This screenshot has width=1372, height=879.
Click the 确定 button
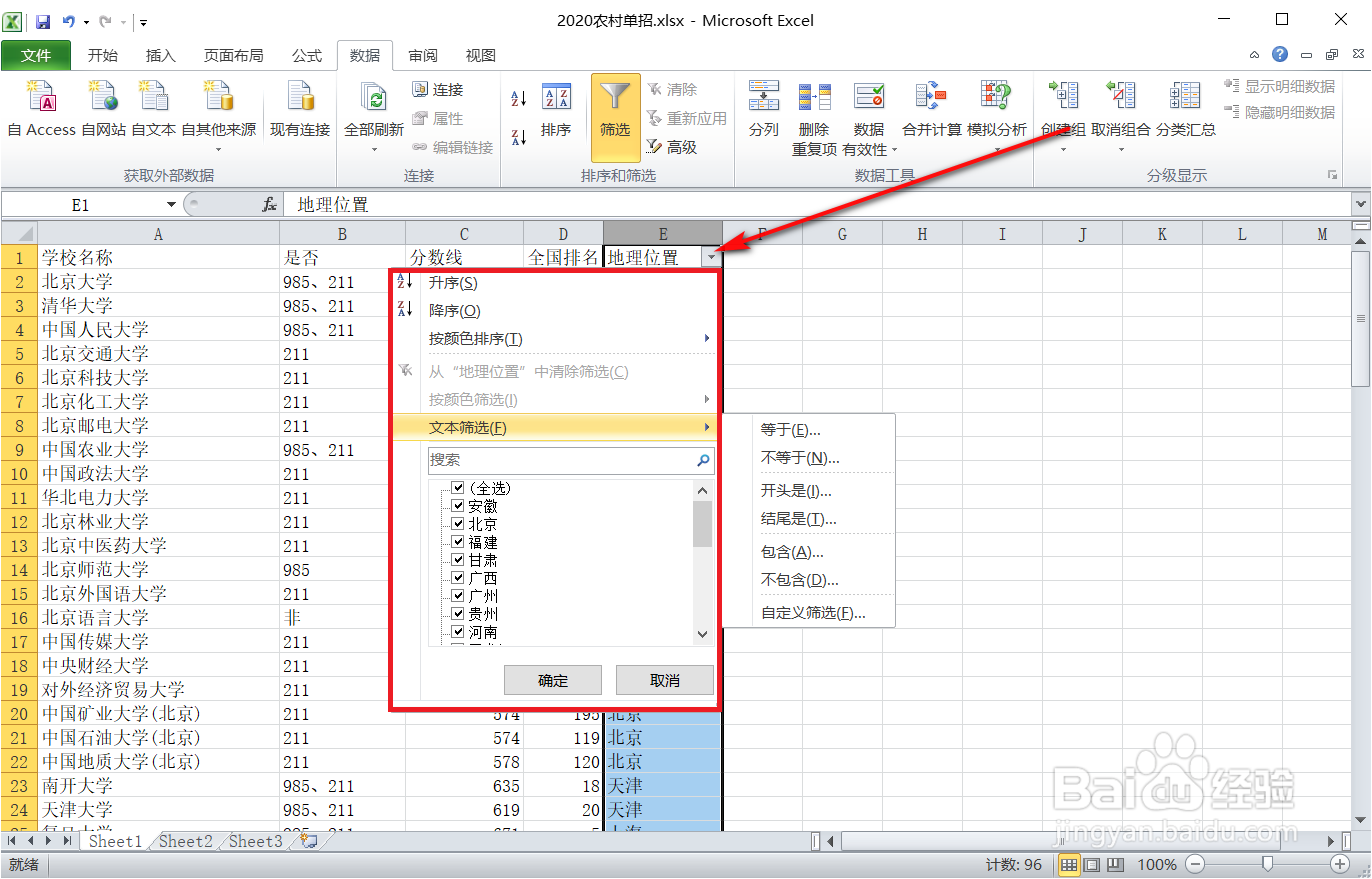click(552, 680)
